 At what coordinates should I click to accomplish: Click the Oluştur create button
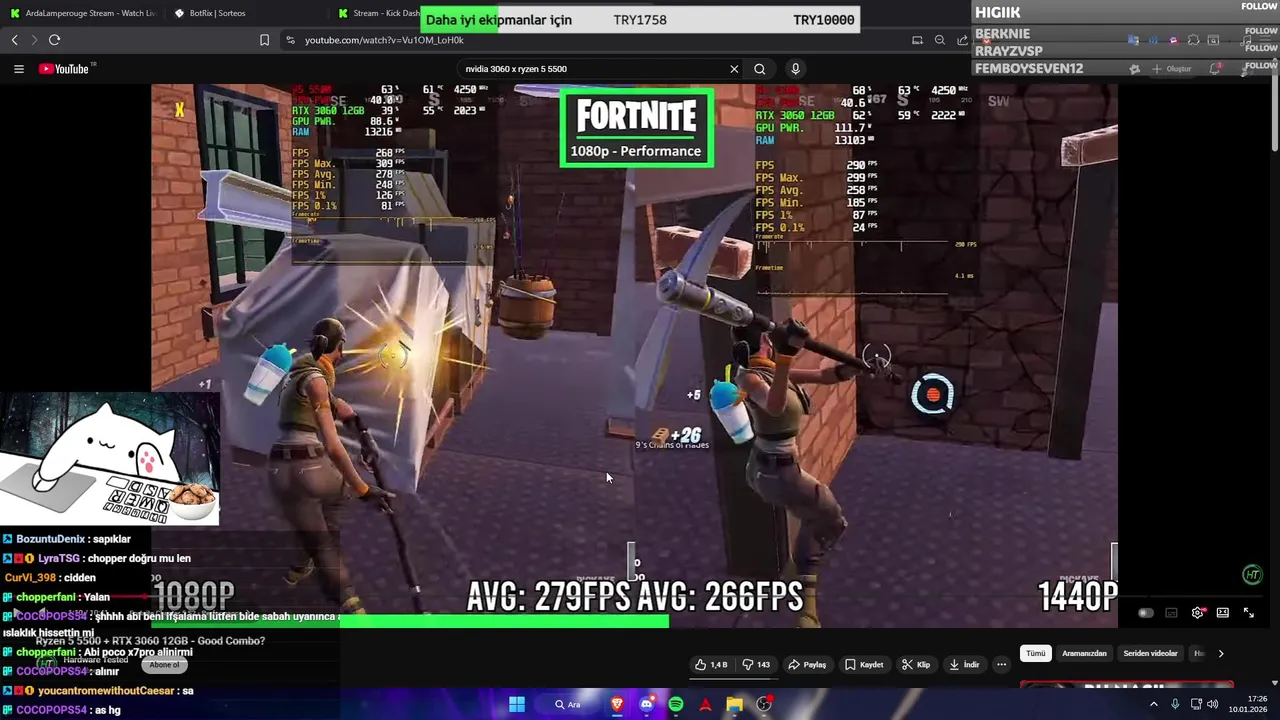pos(1172,69)
